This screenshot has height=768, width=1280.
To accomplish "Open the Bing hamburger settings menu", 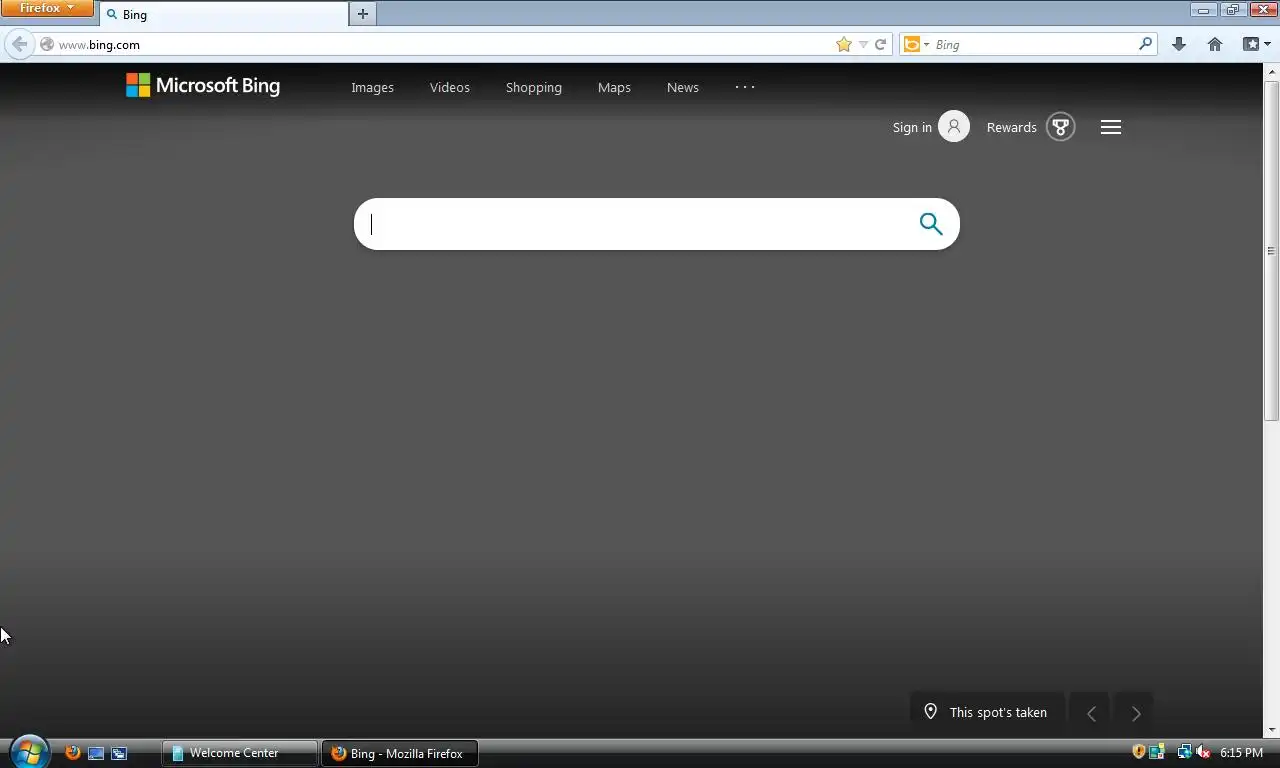I will tap(1111, 127).
